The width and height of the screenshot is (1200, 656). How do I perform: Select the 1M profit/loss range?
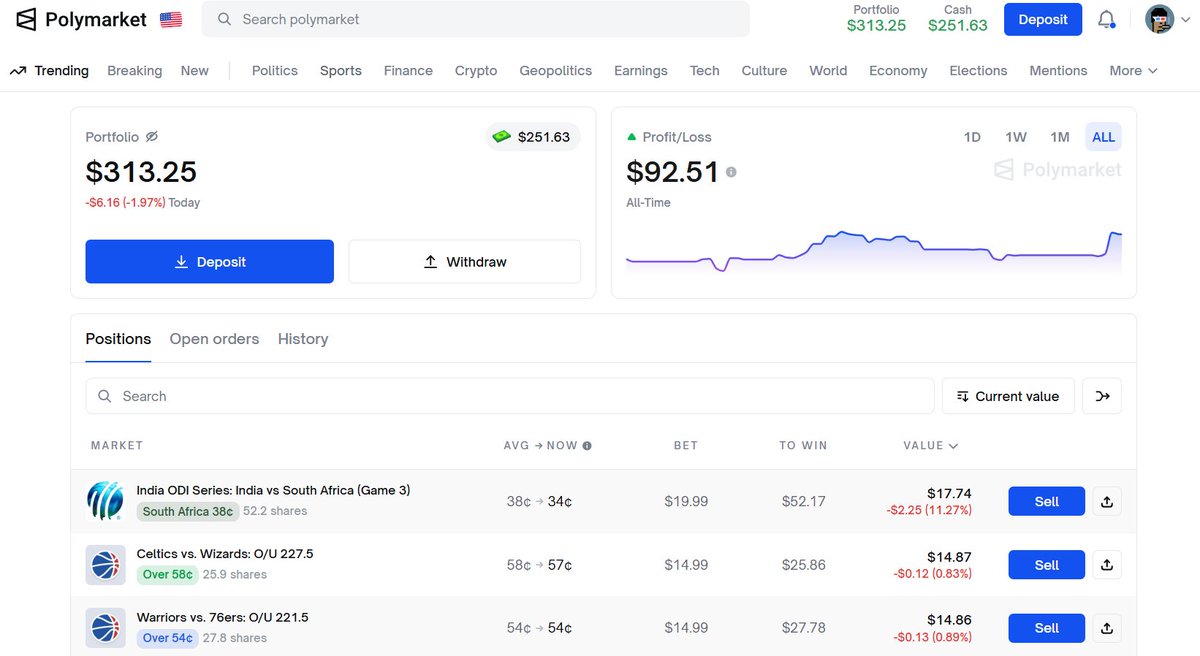tap(1060, 137)
